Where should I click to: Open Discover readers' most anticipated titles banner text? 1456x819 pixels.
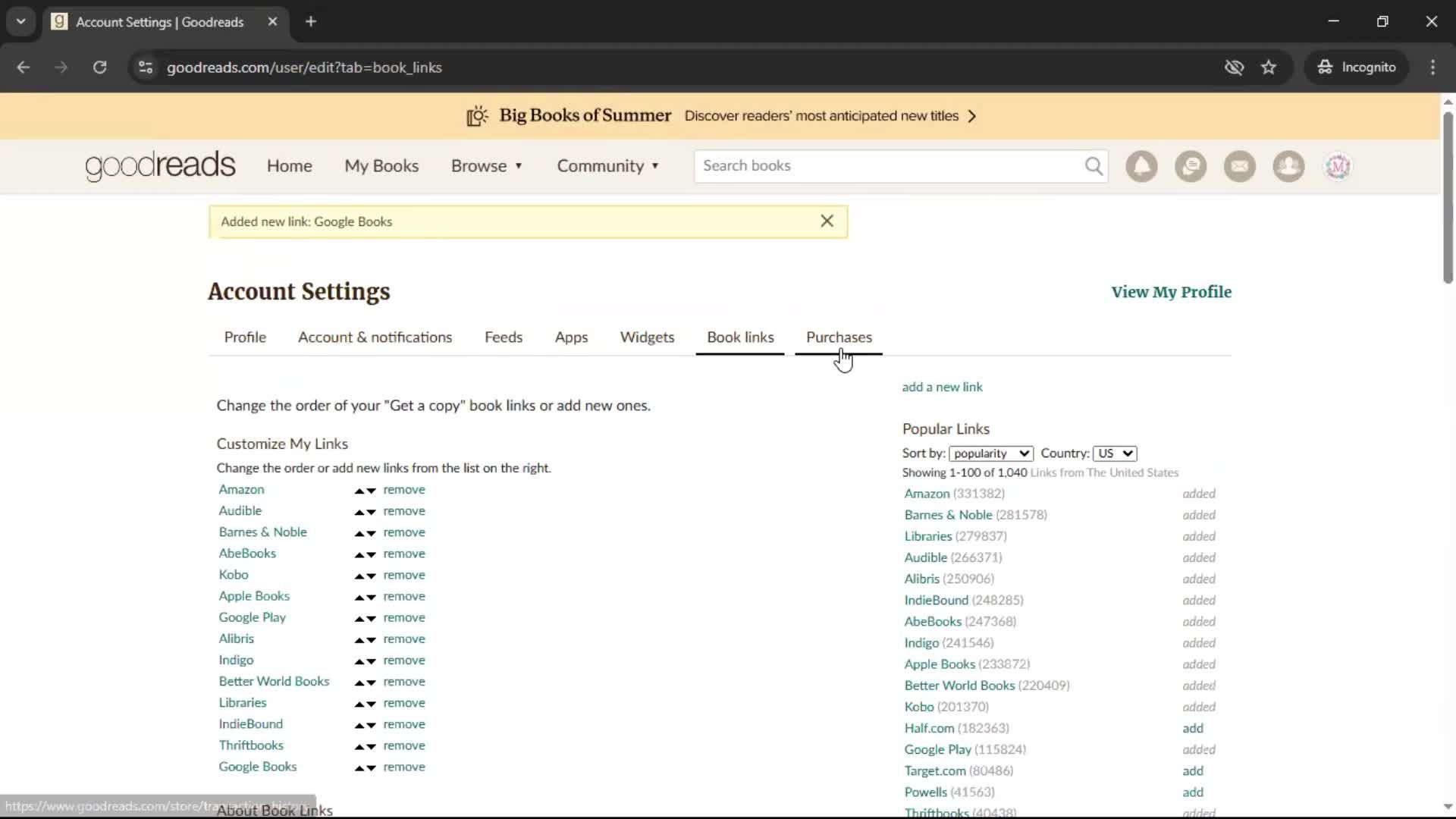tap(821, 116)
